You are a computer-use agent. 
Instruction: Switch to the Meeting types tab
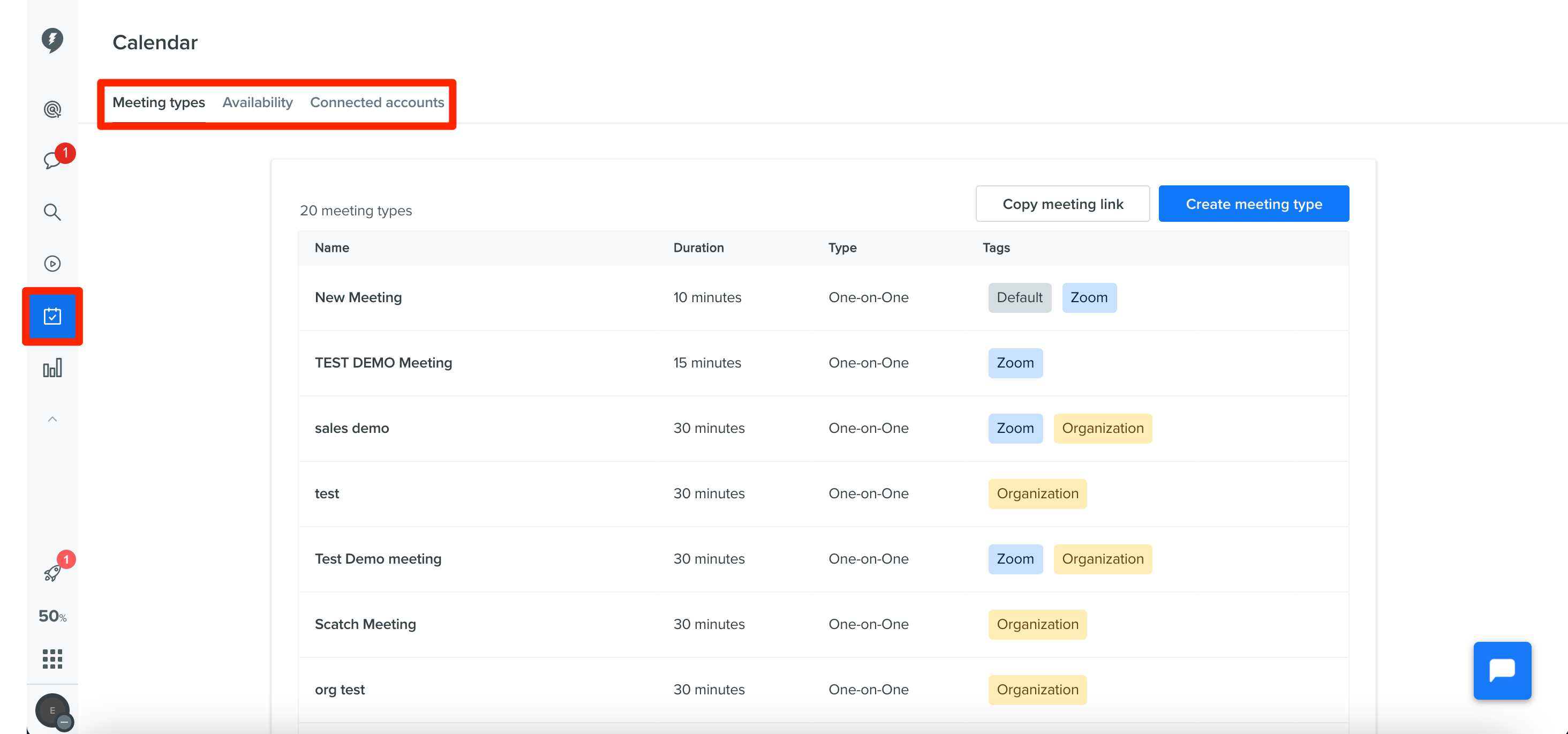point(159,102)
